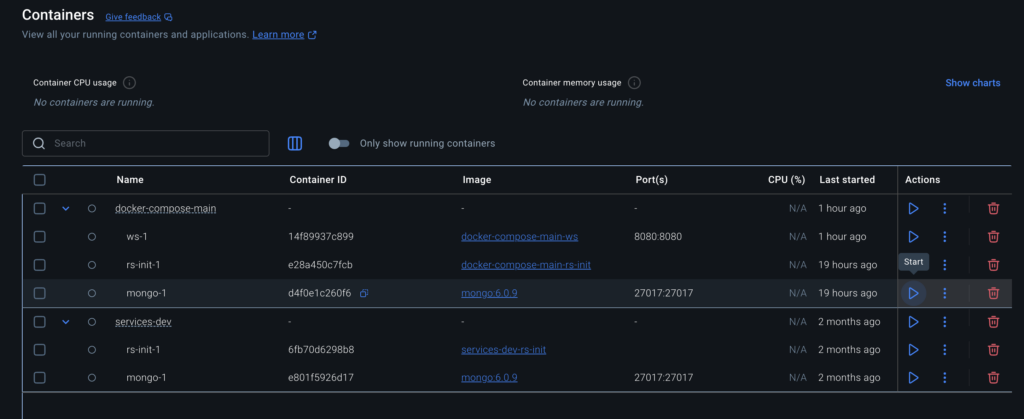Open more actions for rs-init-1 in docker-compose-main
The image size is (1024, 419).
[944, 265]
